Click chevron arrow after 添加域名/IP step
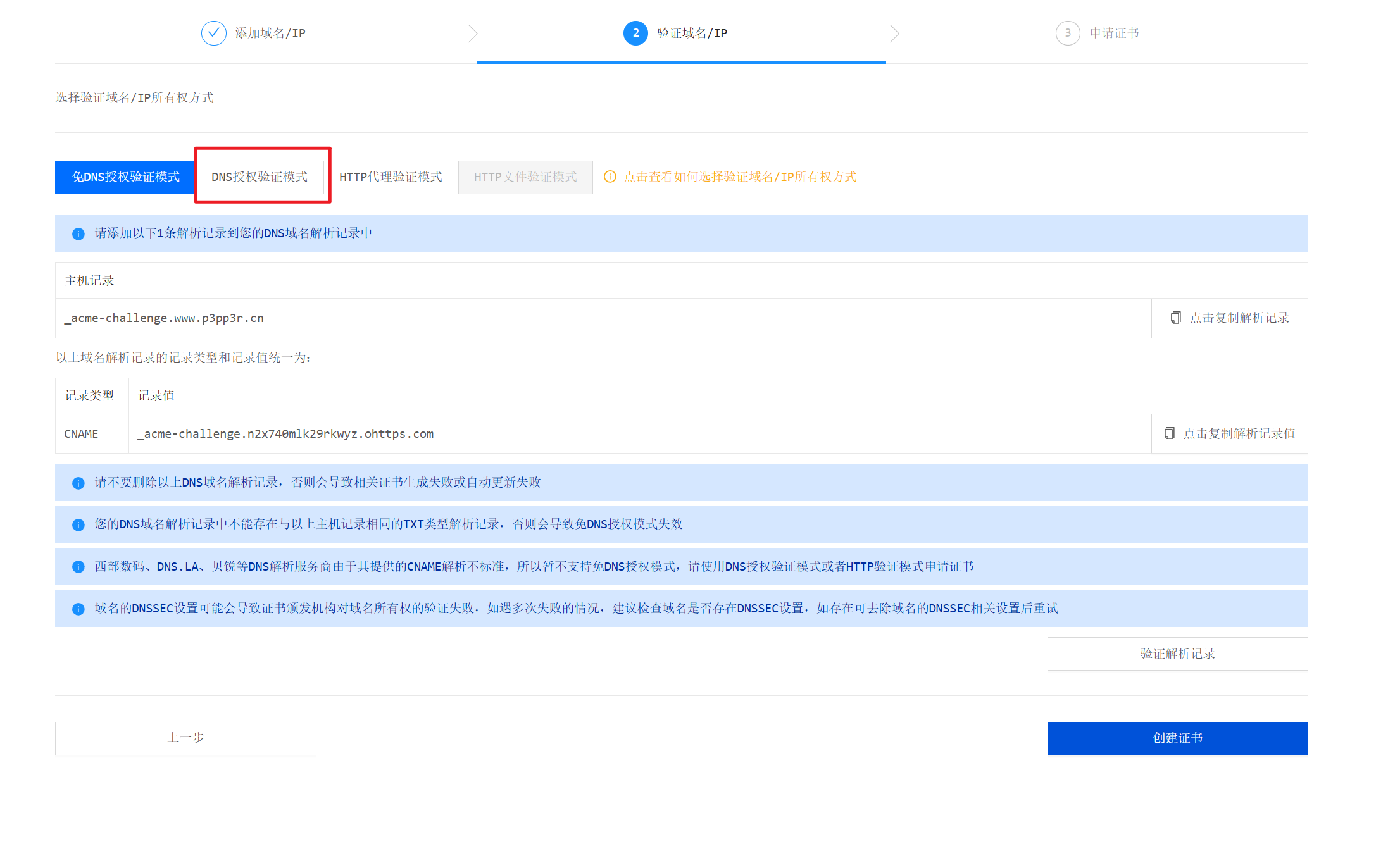 [473, 33]
